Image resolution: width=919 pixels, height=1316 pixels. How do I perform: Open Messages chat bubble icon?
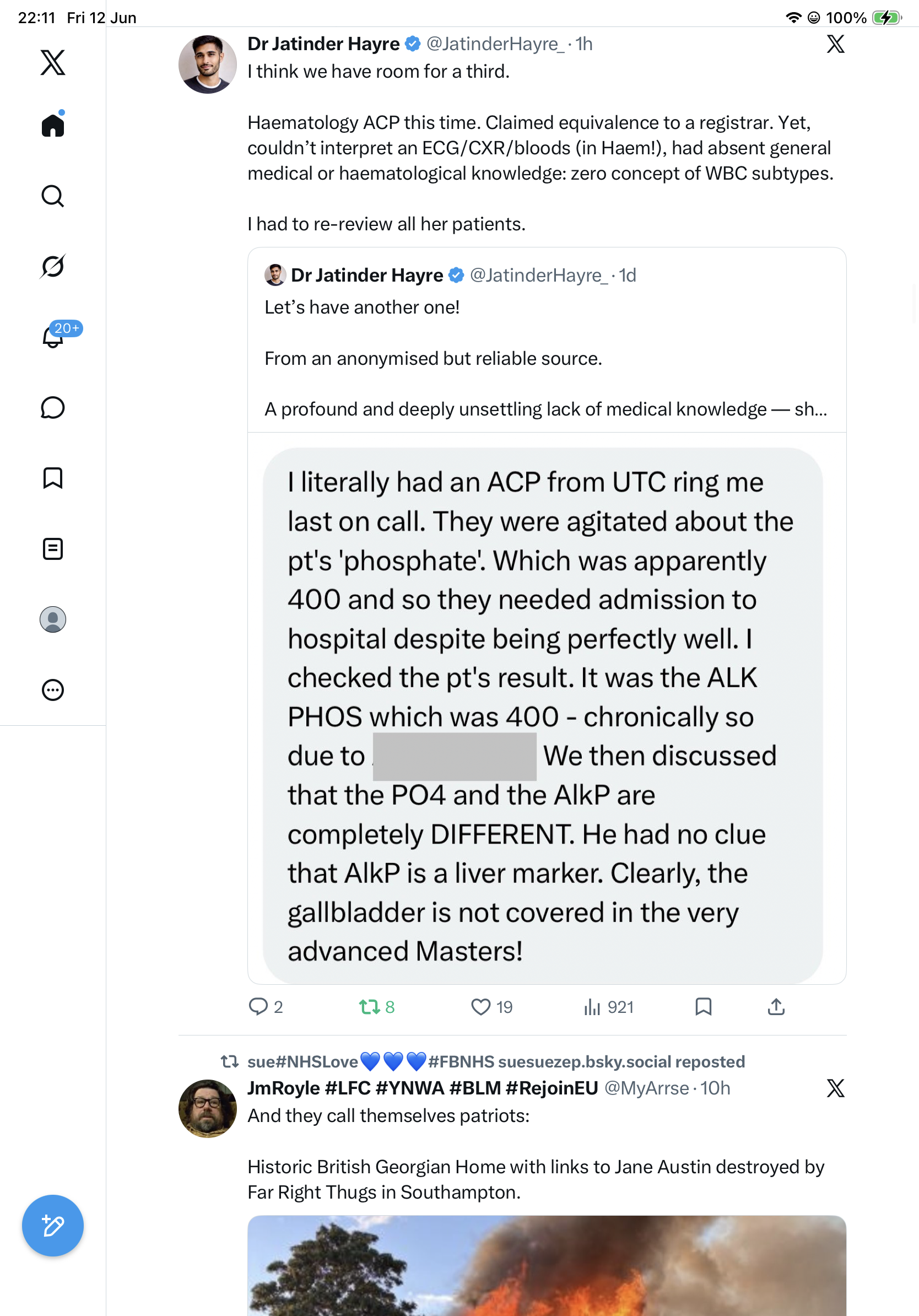[53, 407]
